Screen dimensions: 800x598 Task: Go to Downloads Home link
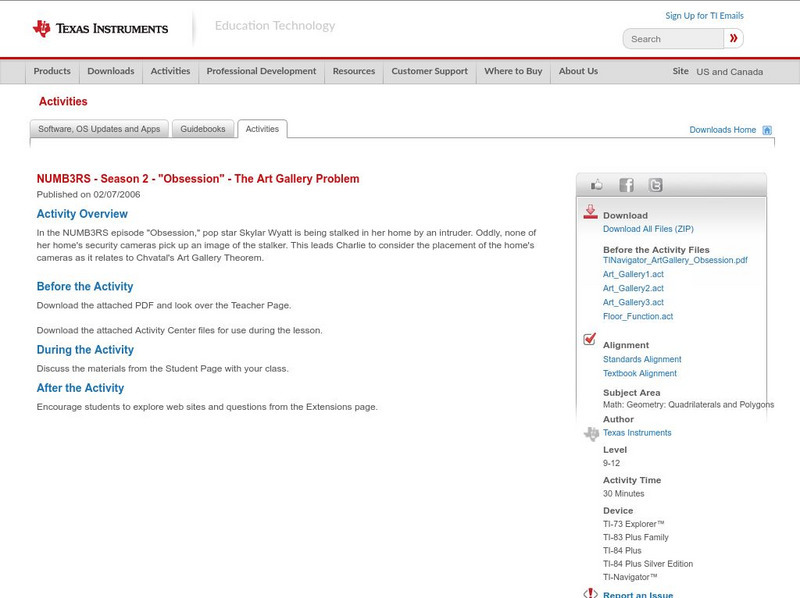(722, 130)
